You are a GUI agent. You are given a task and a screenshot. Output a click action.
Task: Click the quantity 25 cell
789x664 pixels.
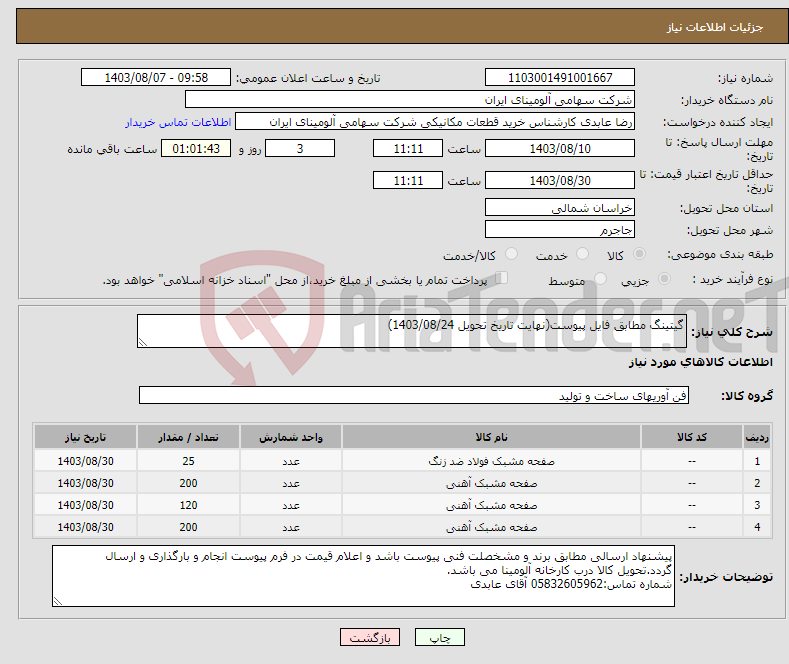pos(188,461)
